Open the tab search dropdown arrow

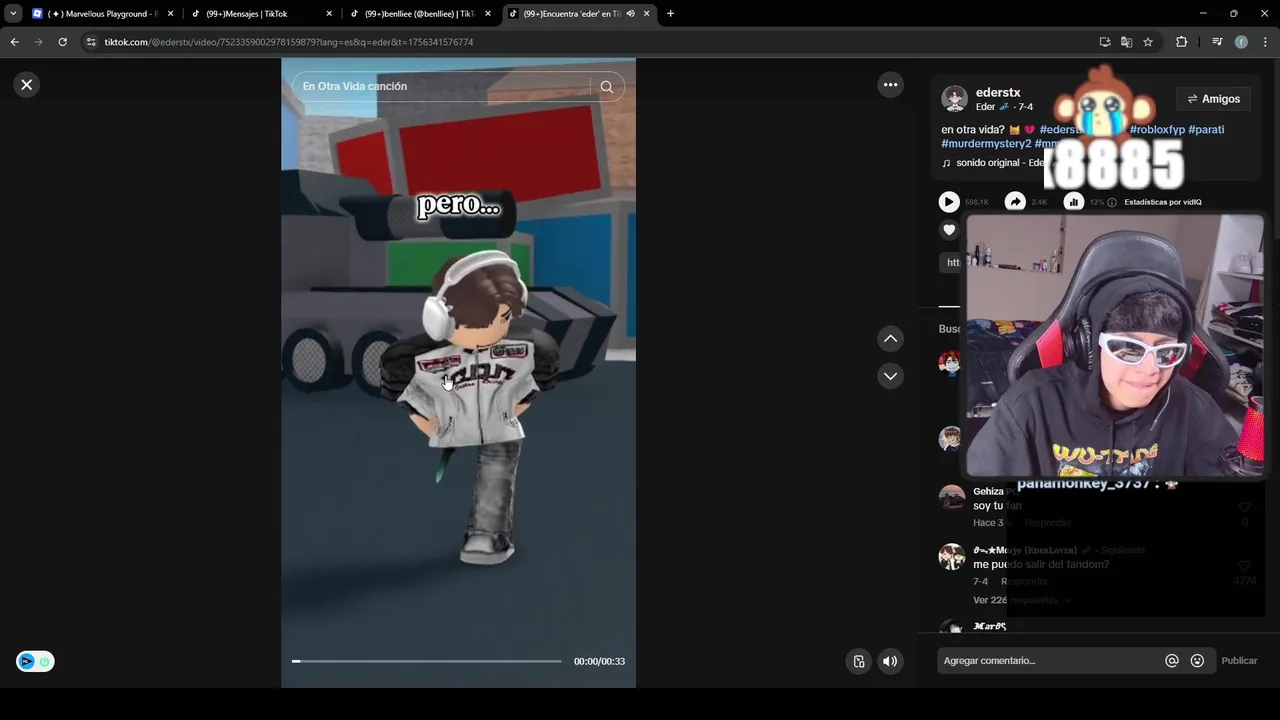(13, 14)
